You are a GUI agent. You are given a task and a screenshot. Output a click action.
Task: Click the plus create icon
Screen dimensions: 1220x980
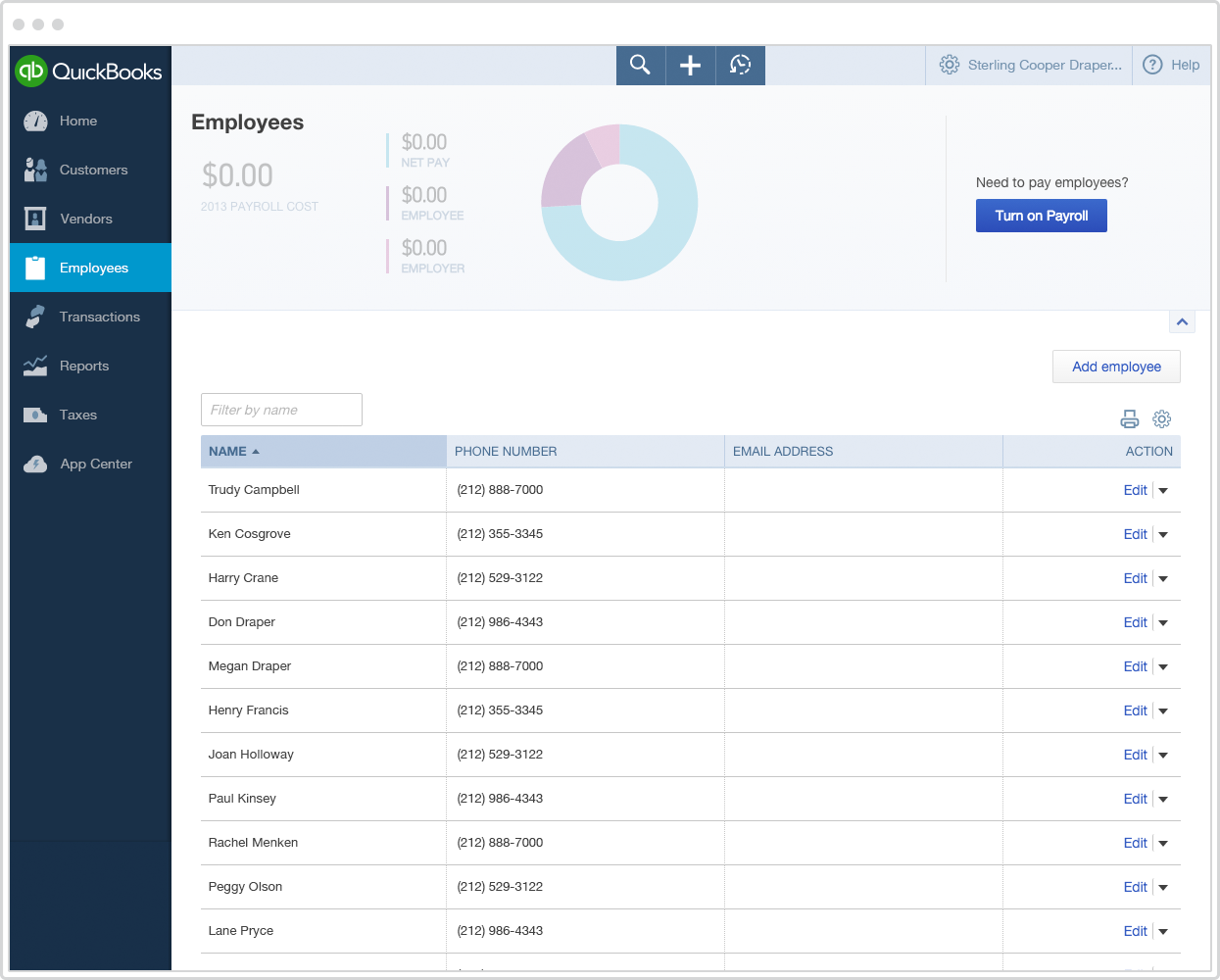pos(691,66)
